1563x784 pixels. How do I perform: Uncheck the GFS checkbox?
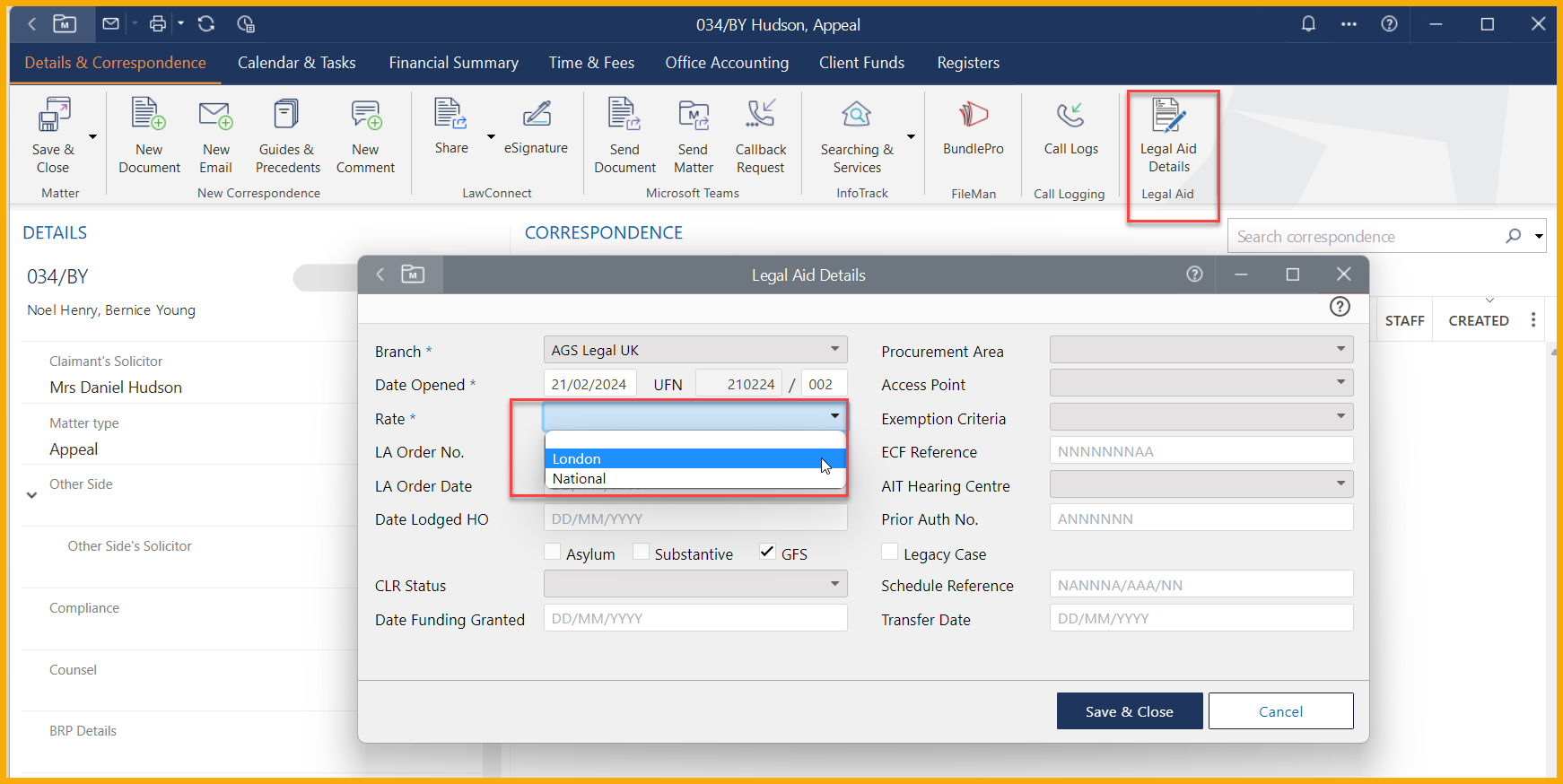click(x=768, y=553)
